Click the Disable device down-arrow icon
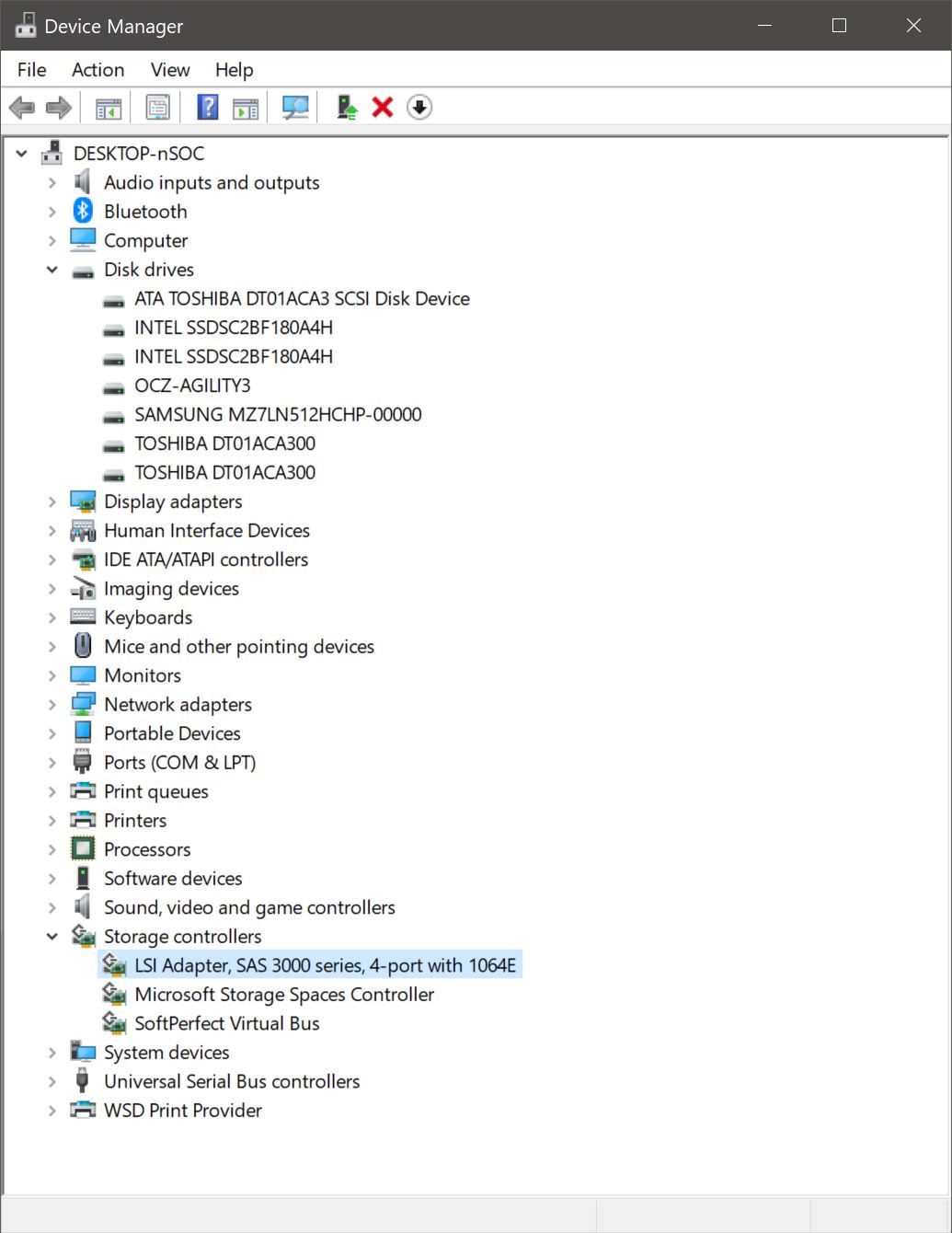 pyautogui.click(x=419, y=108)
